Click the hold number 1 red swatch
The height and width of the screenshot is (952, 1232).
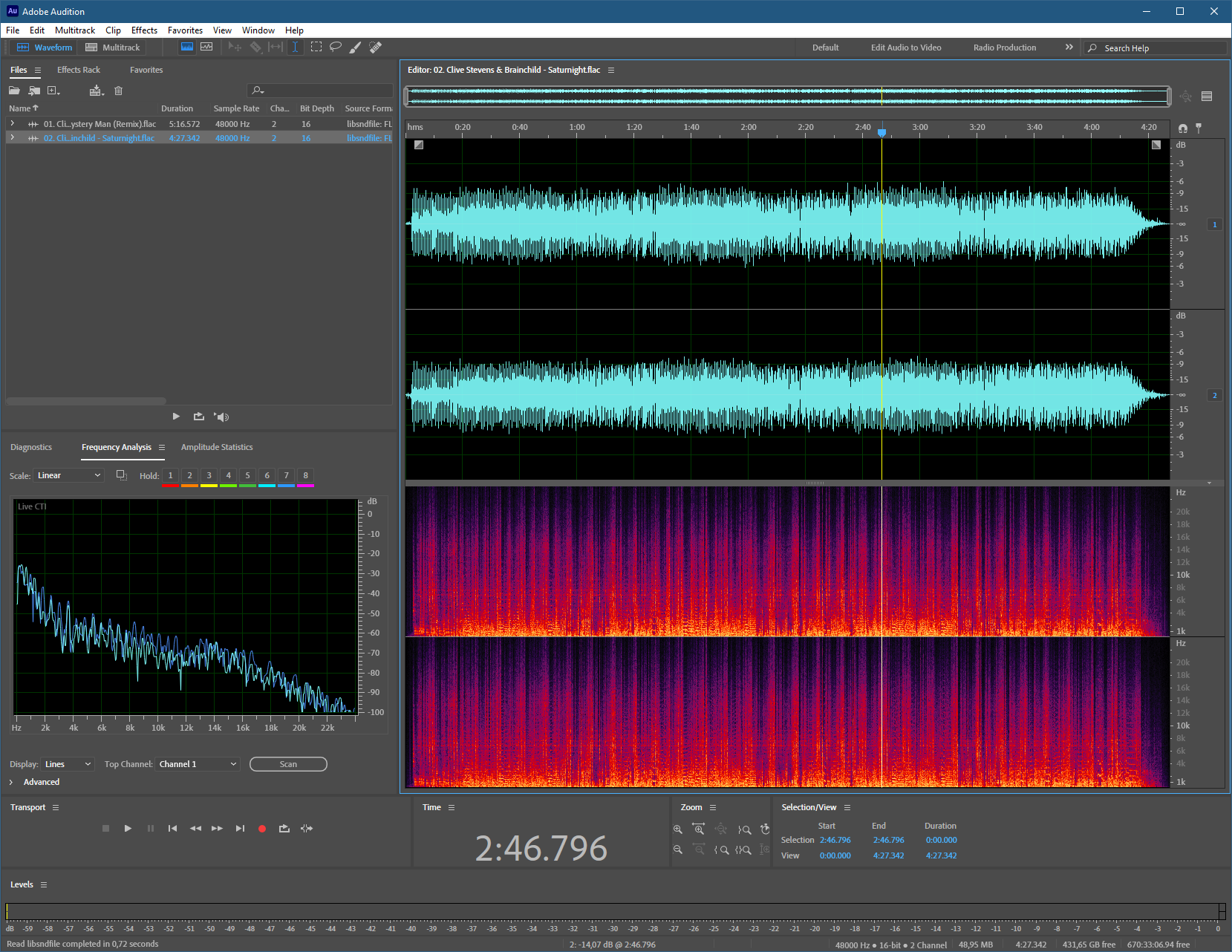170,477
